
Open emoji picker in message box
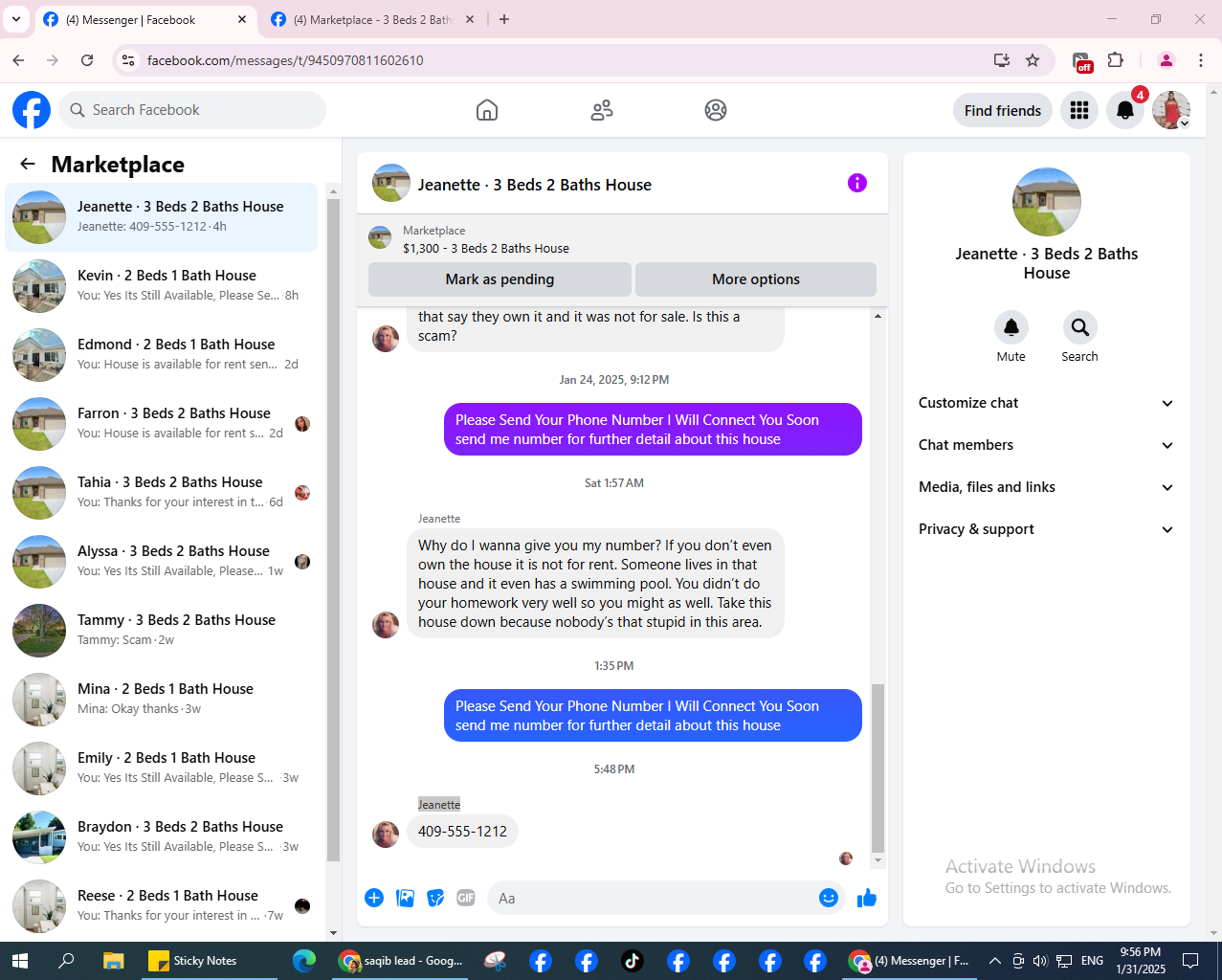(x=829, y=898)
